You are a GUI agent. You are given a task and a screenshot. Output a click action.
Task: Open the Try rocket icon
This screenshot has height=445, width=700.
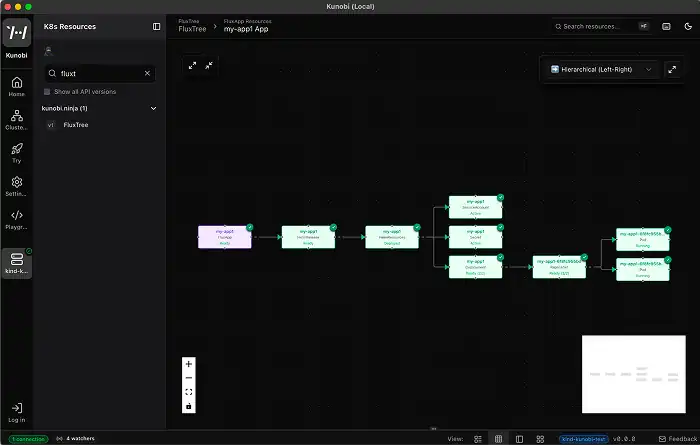pyautogui.click(x=17, y=153)
